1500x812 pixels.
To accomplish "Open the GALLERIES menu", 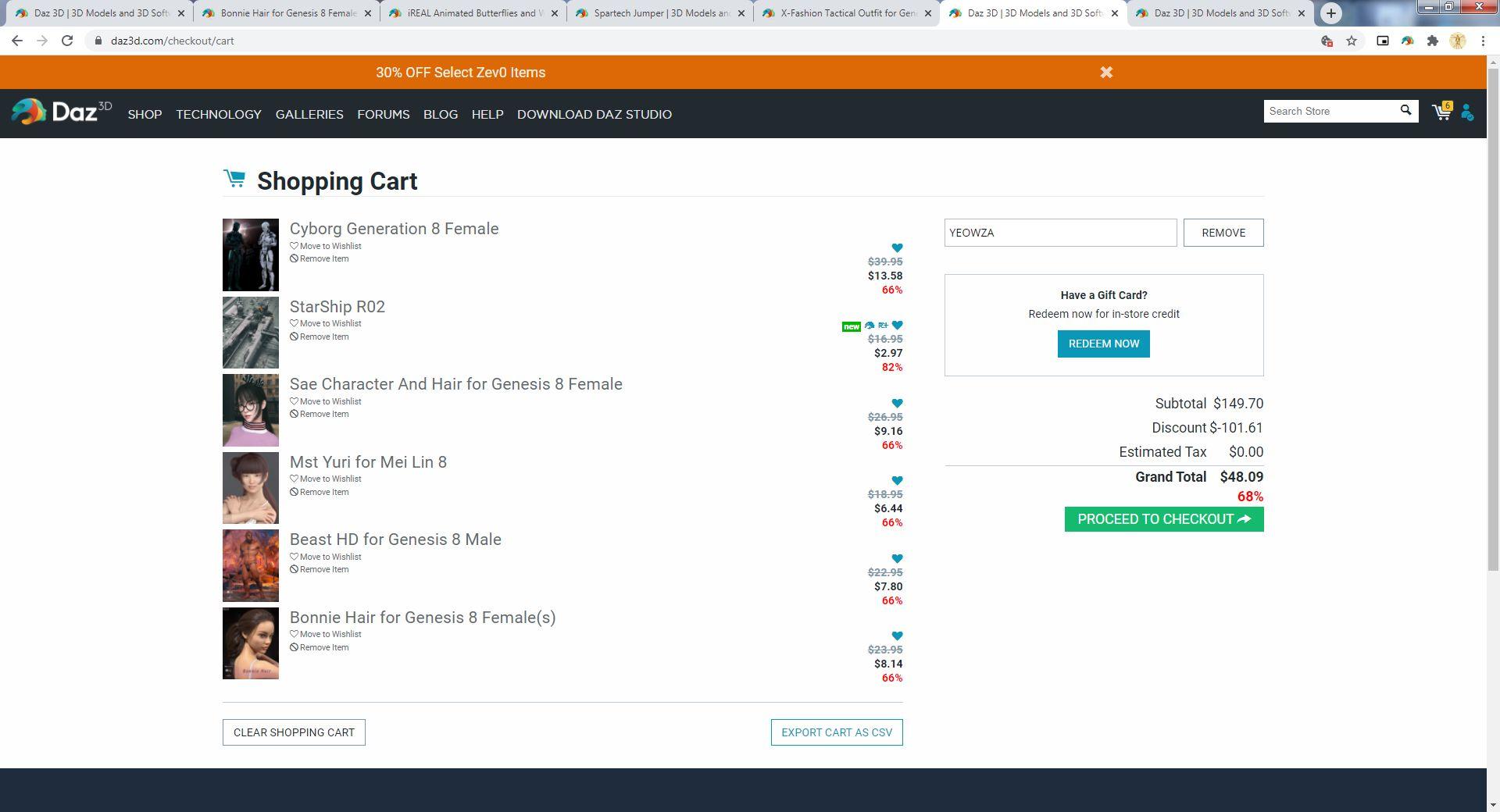I will (309, 114).
